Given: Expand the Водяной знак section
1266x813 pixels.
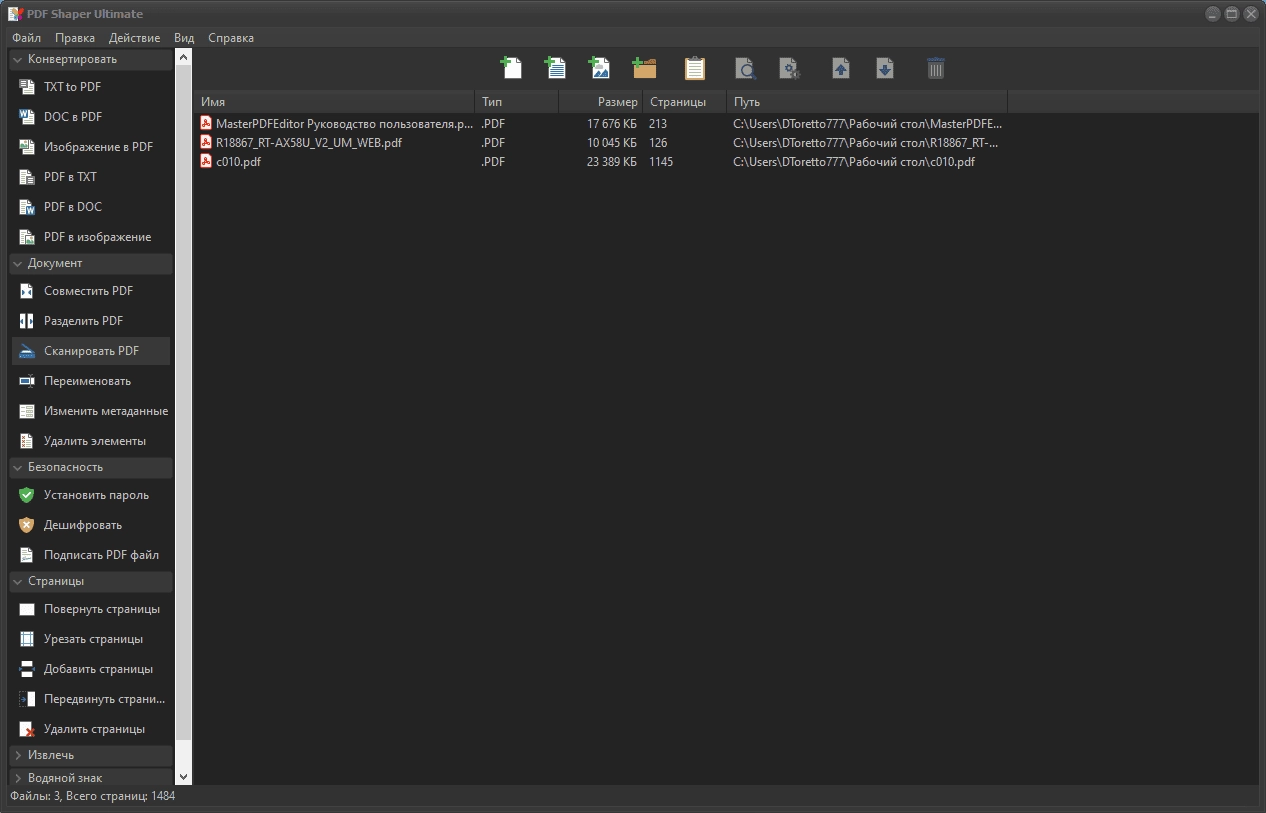Looking at the screenshot, I should tap(91, 777).
